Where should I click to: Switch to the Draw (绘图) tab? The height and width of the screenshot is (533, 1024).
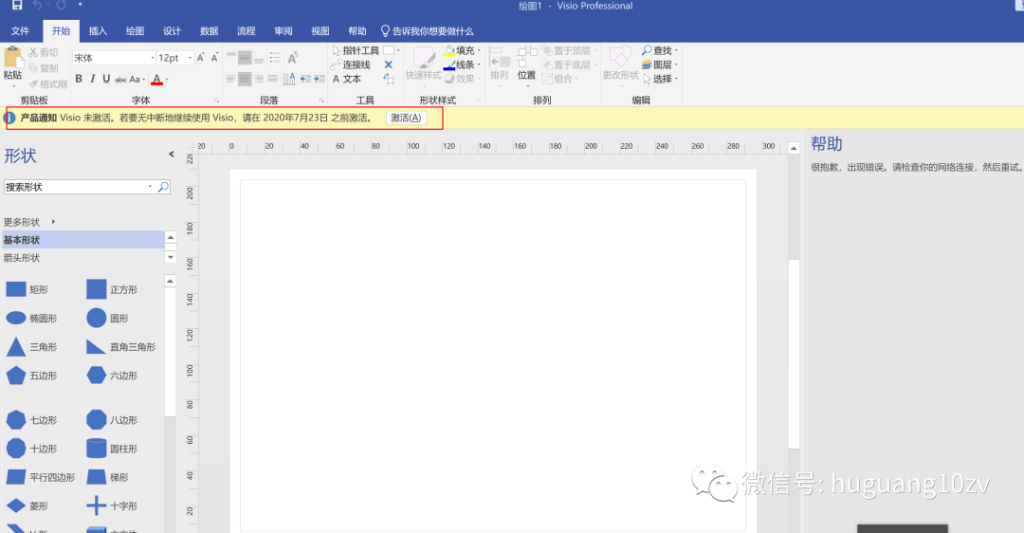pyautogui.click(x=135, y=31)
